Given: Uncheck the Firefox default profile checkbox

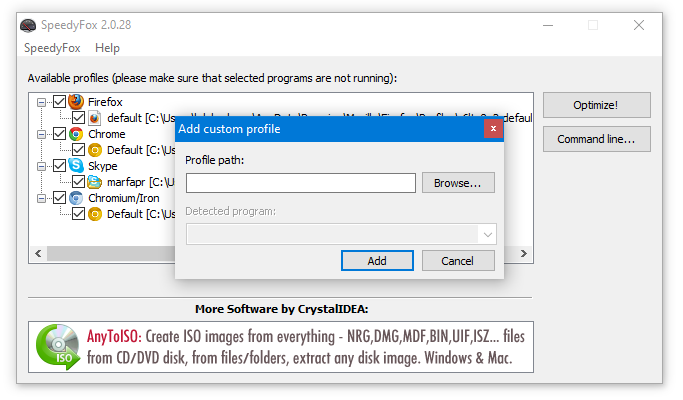Looking at the screenshot, I should [x=78, y=118].
